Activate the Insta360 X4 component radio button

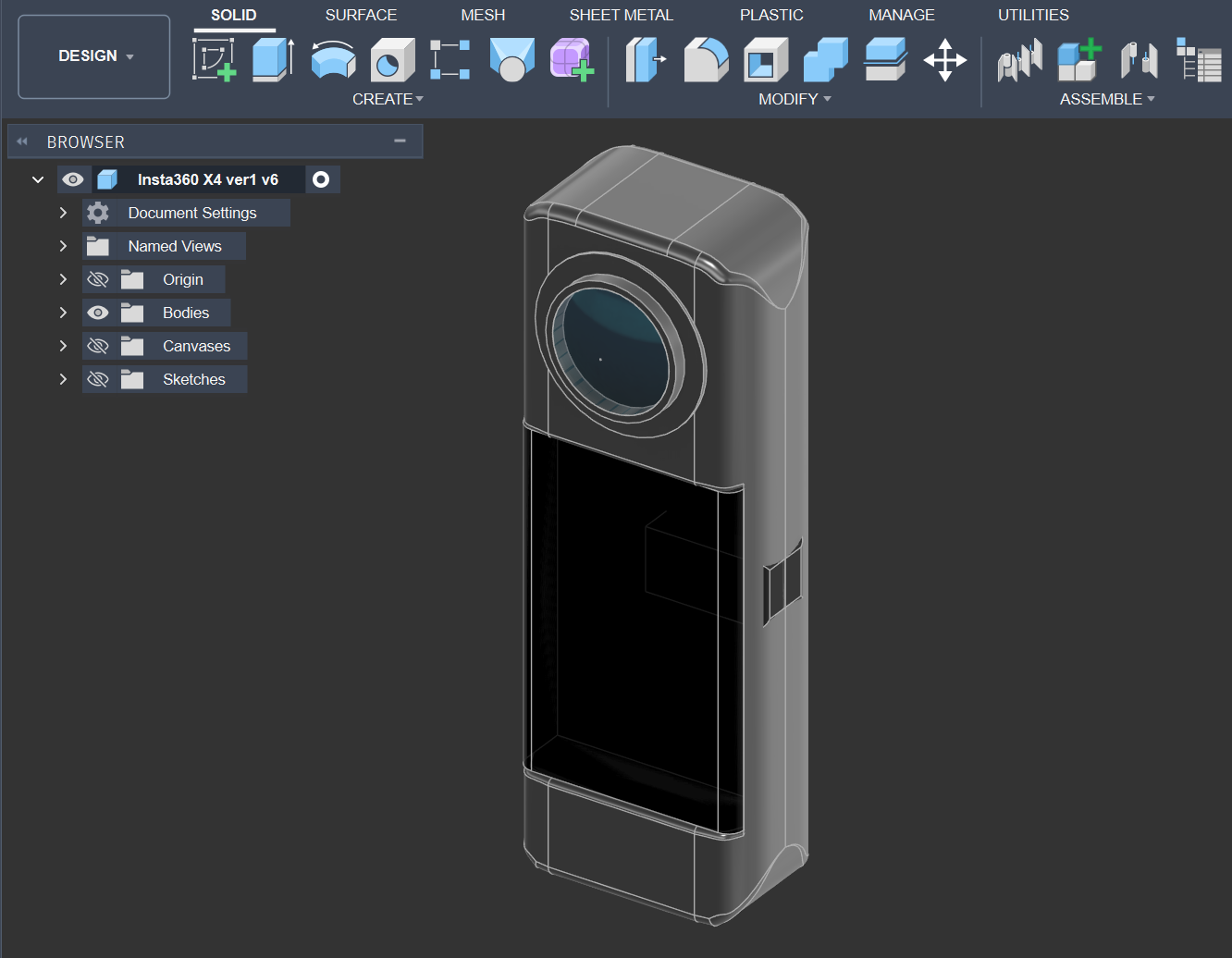click(321, 179)
